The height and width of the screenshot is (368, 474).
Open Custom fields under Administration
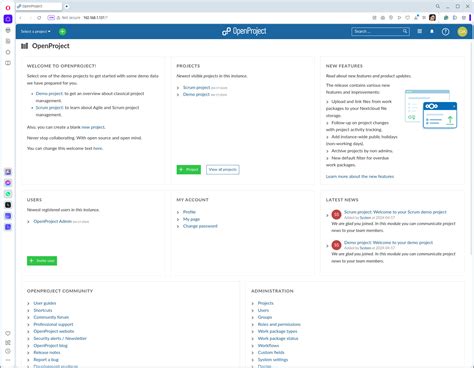click(271, 352)
